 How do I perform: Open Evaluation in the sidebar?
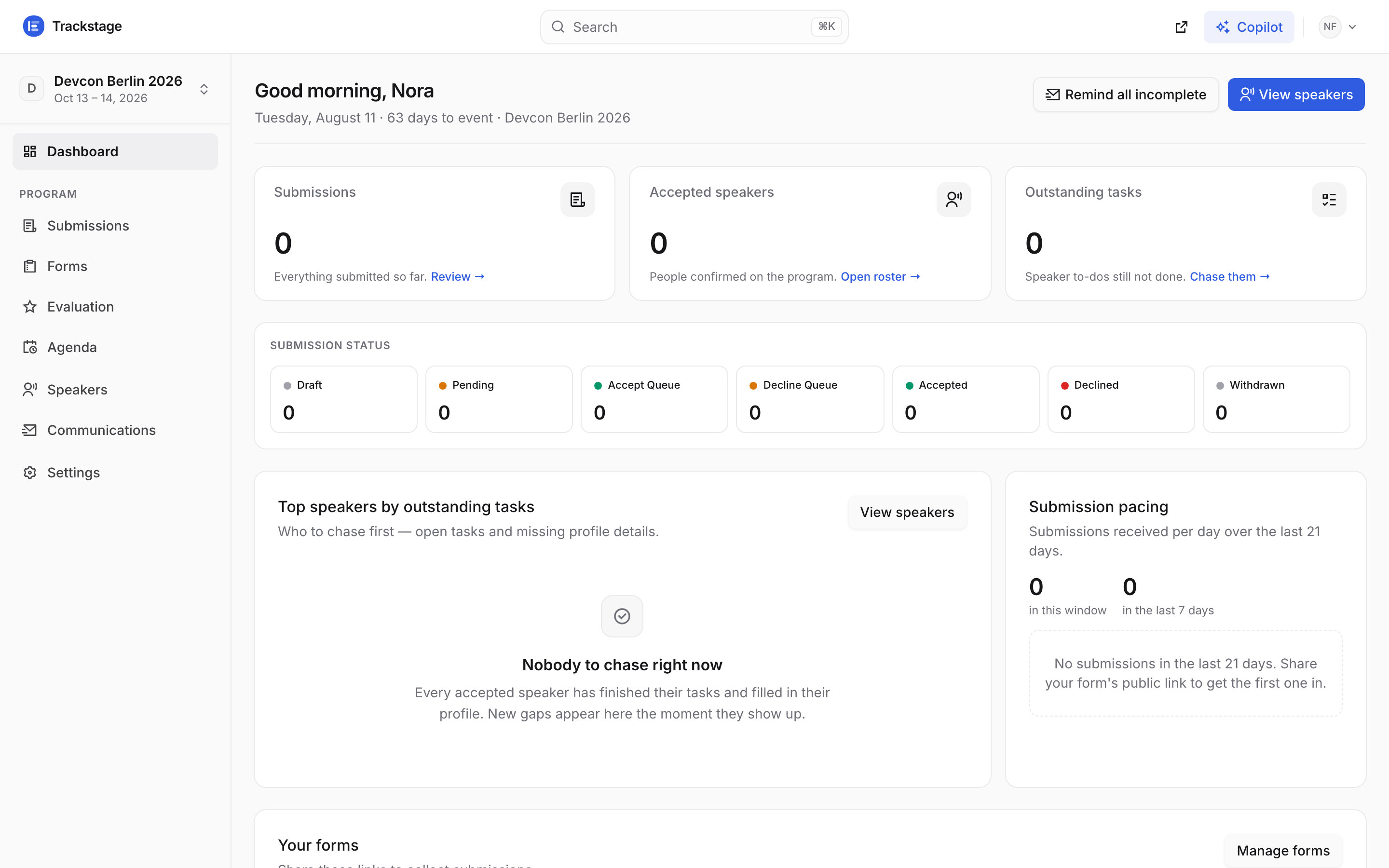(115, 307)
